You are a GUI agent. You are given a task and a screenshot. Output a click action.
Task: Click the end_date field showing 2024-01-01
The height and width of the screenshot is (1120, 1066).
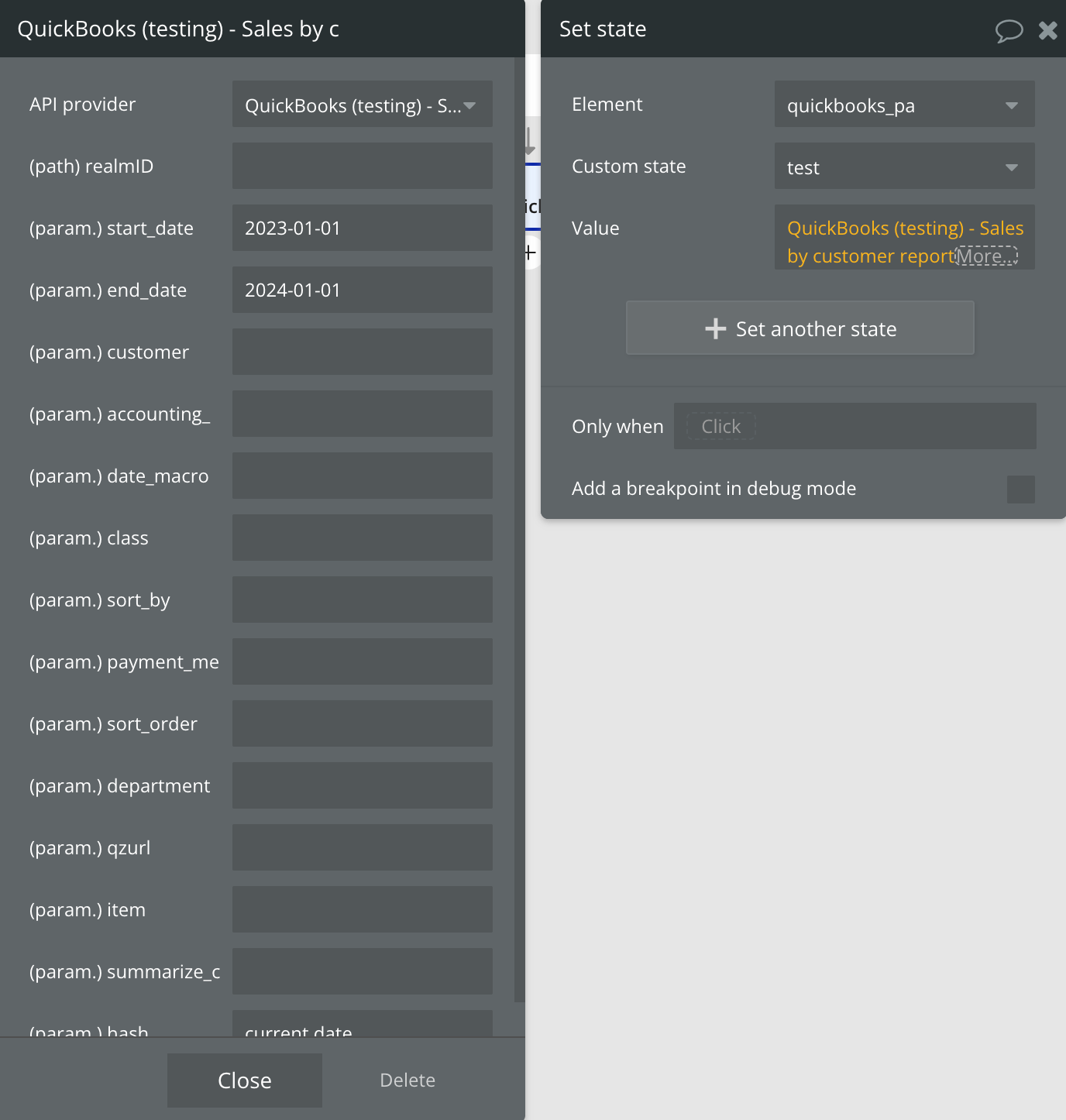coord(363,290)
